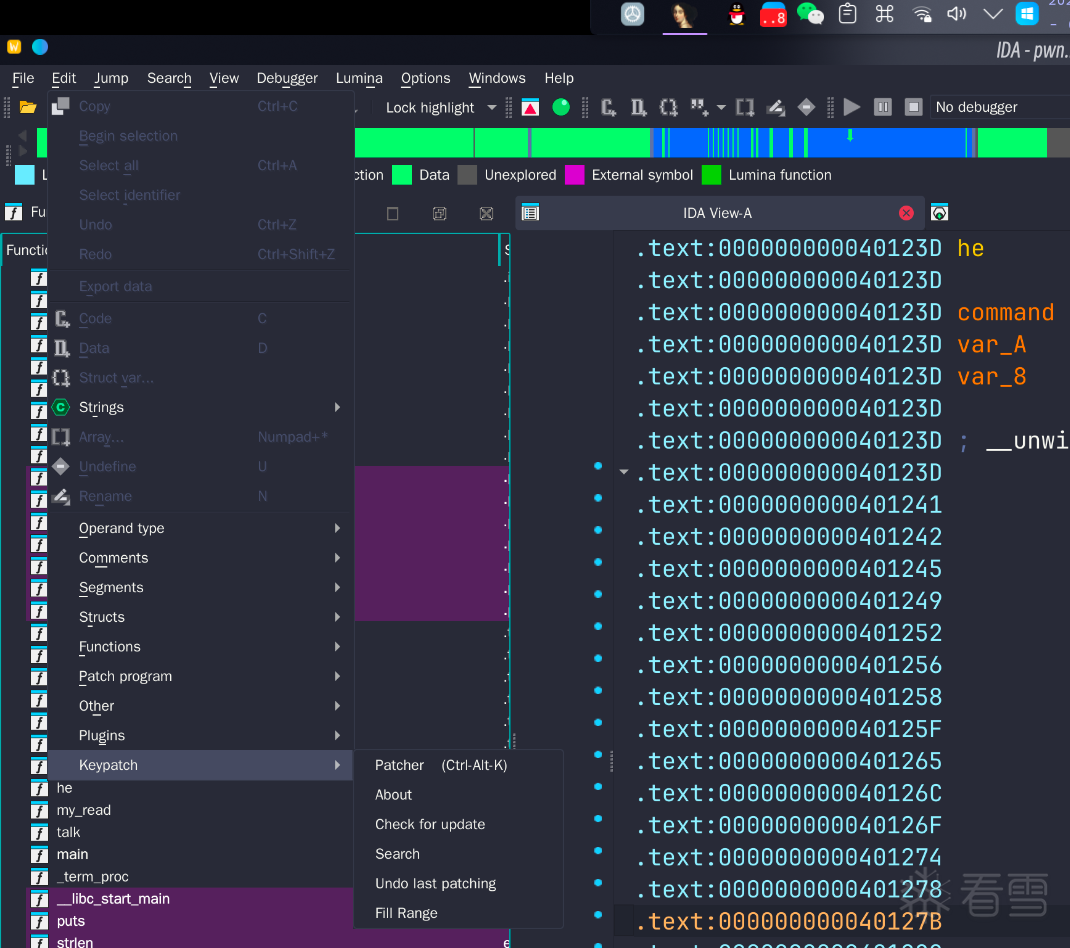The height and width of the screenshot is (948, 1070).
Task: Click the start debugger play button
Action: tap(852, 107)
